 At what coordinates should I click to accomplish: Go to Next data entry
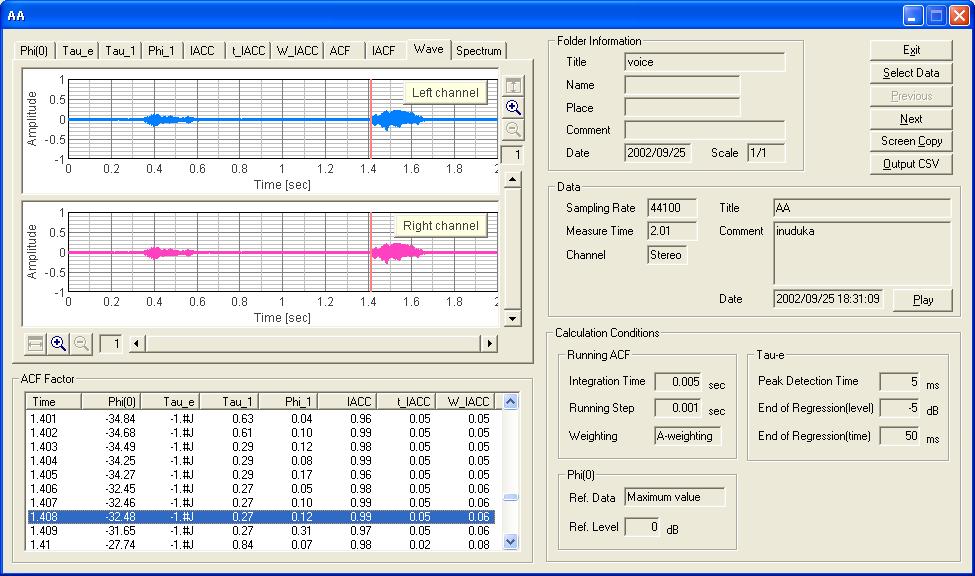tap(911, 118)
